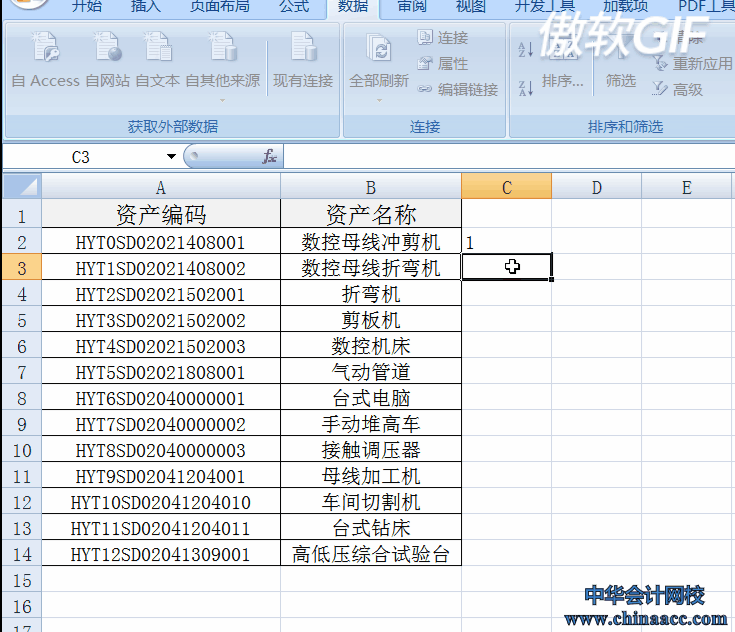Viewport: 735px width, 632px height.
Task: Click the fill handle of cell C3
Action: click(552, 279)
